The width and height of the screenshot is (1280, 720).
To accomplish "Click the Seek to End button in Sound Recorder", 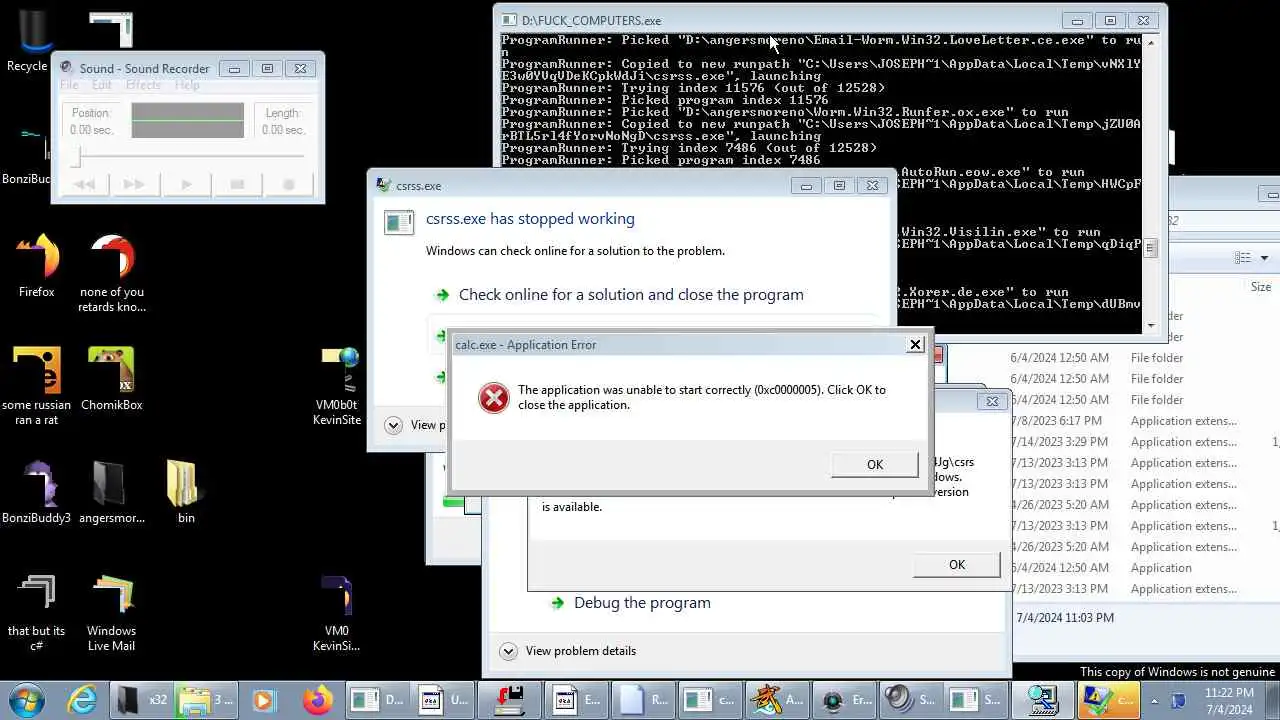I will click(135, 184).
